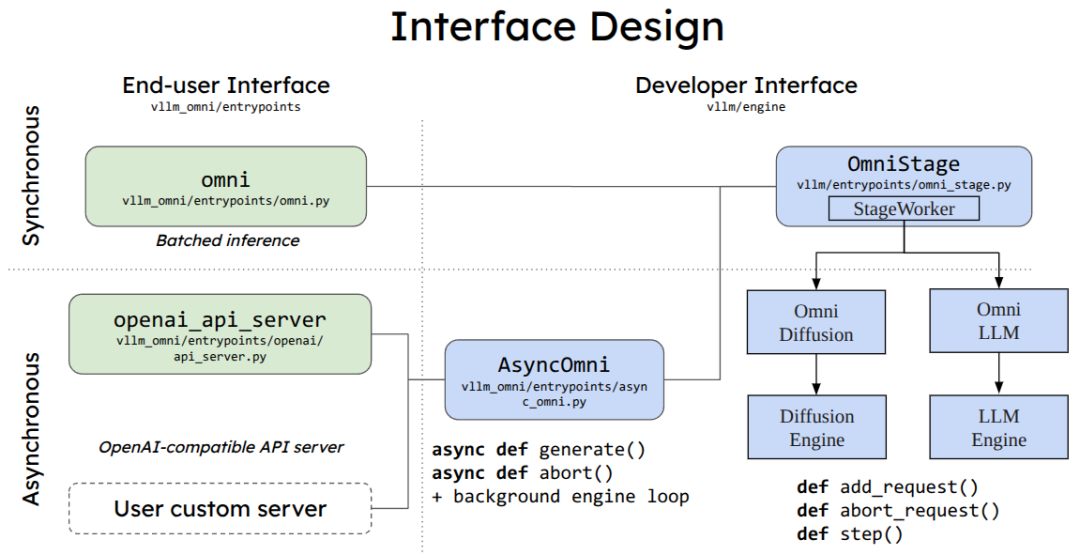1080x555 pixels.
Task: Click the async def abort() line
Action: [x=522, y=474]
